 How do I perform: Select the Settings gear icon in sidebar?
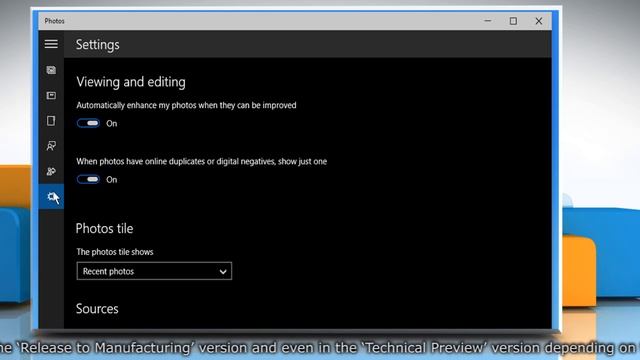coord(51,197)
